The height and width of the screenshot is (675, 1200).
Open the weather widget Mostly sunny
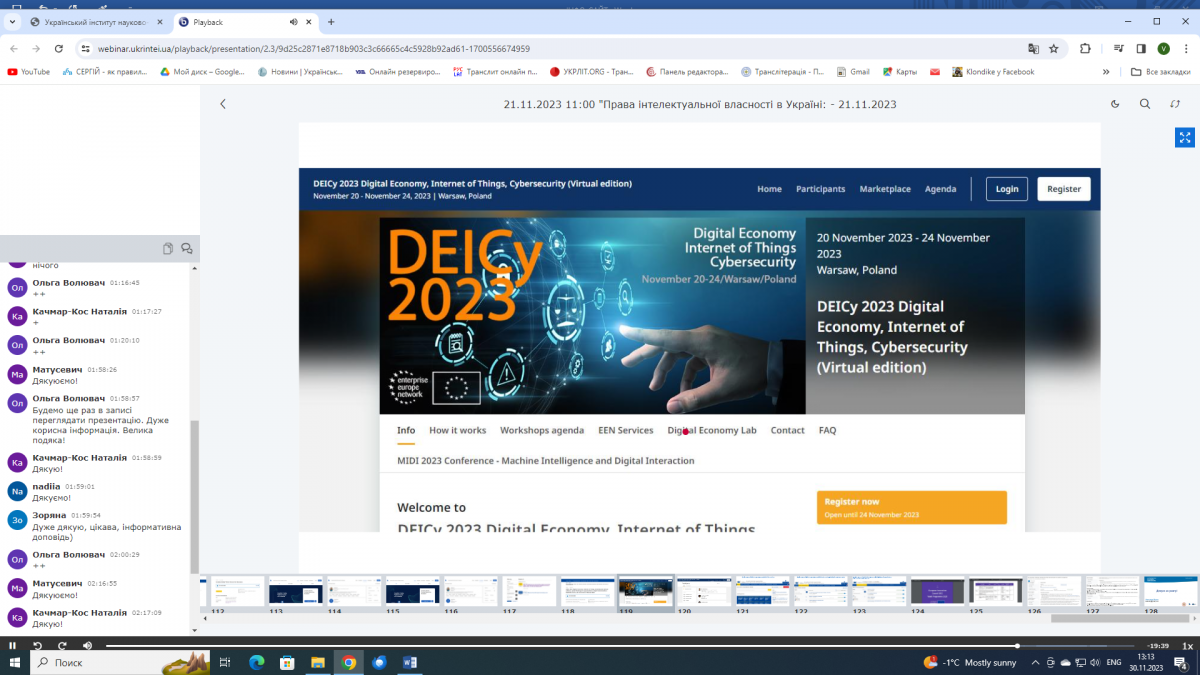point(970,663)
